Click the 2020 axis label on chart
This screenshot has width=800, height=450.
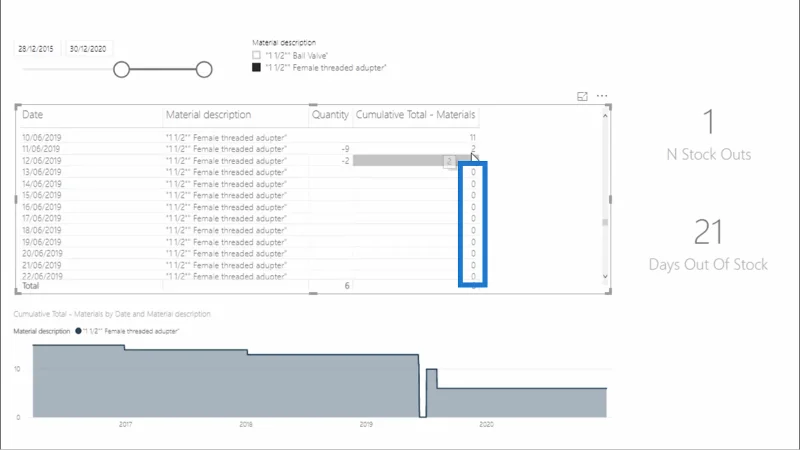(486, 424)
